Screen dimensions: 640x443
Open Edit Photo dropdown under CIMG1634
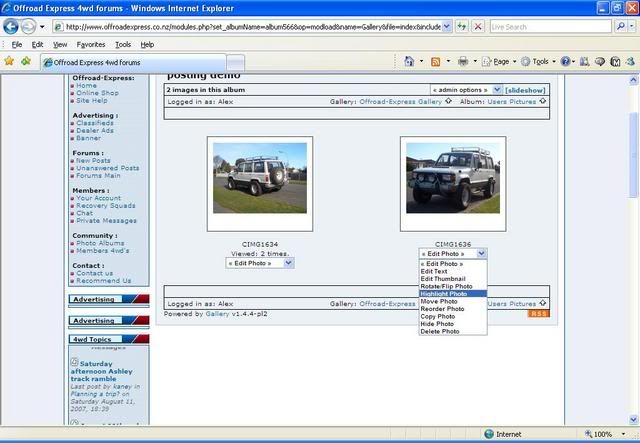[x=260, y=263]
